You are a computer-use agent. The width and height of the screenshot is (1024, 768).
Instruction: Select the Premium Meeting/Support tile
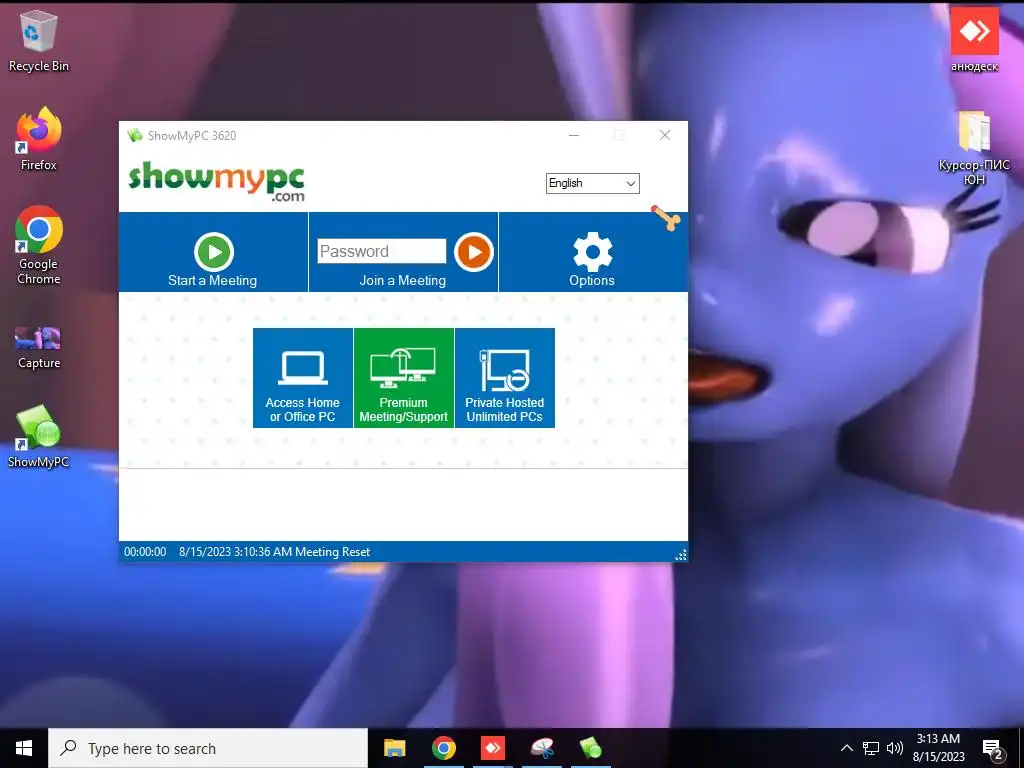click(x=404, y=378)
